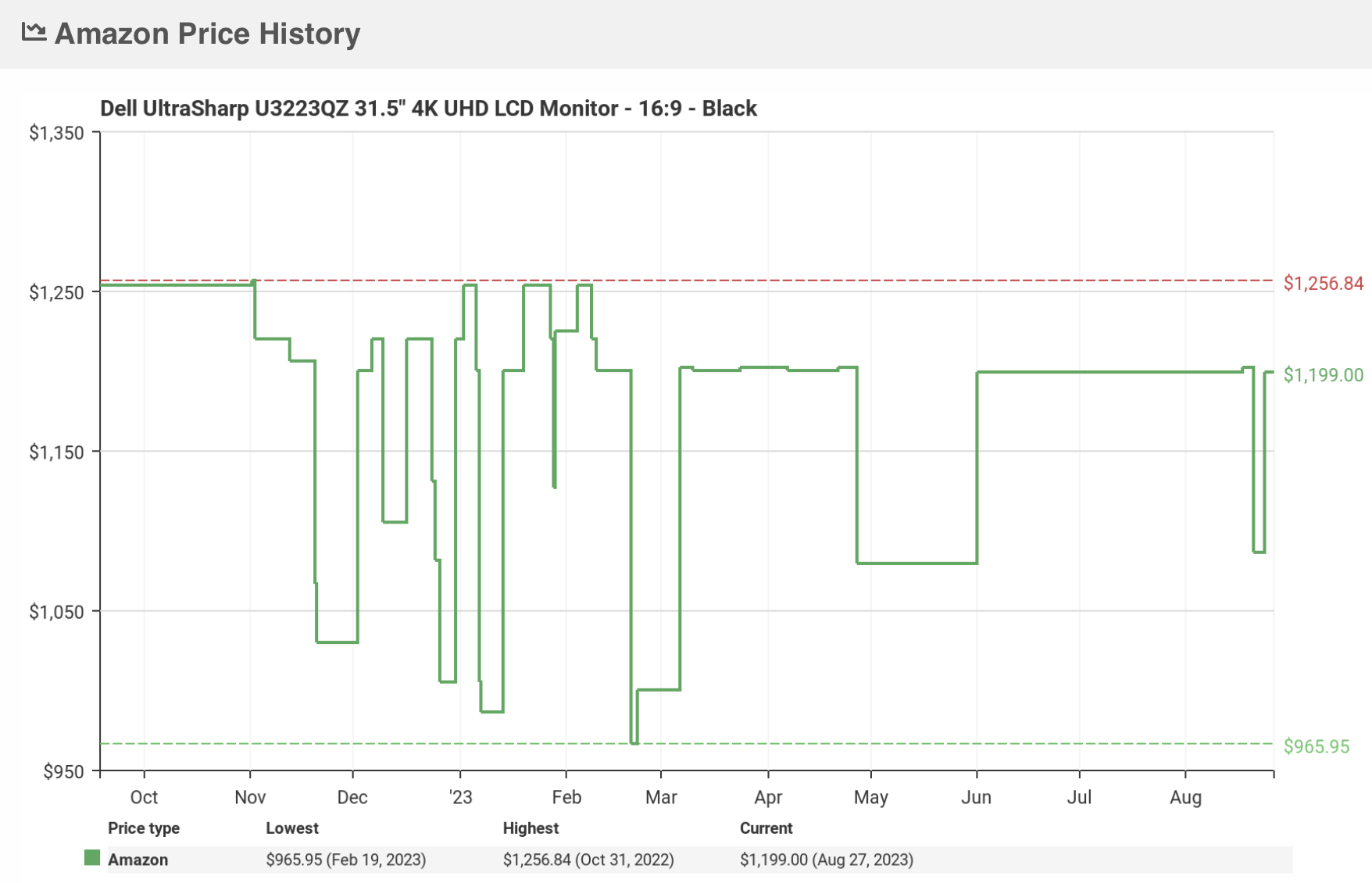1372x883 pixels.
Task: Click the Jul label on the x-axis
Action: [1080, 797]
